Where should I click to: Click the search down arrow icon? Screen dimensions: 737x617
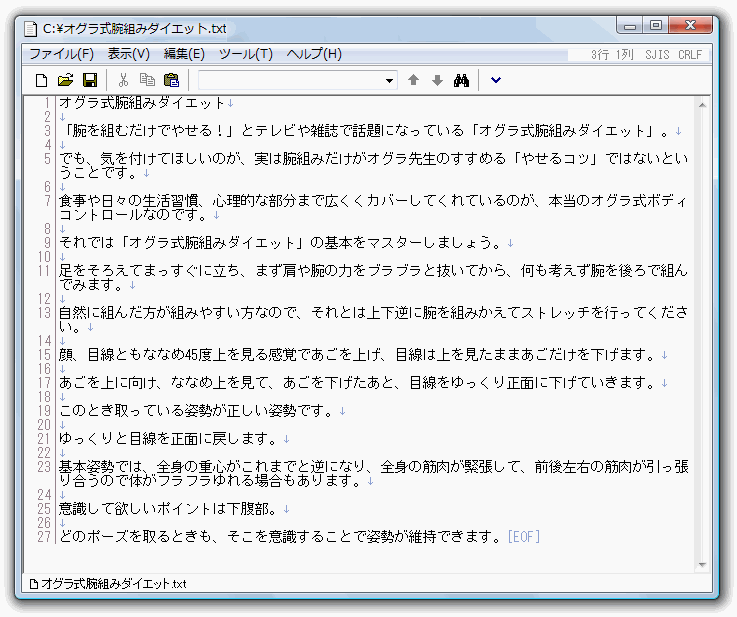click(x=437, y=80)
